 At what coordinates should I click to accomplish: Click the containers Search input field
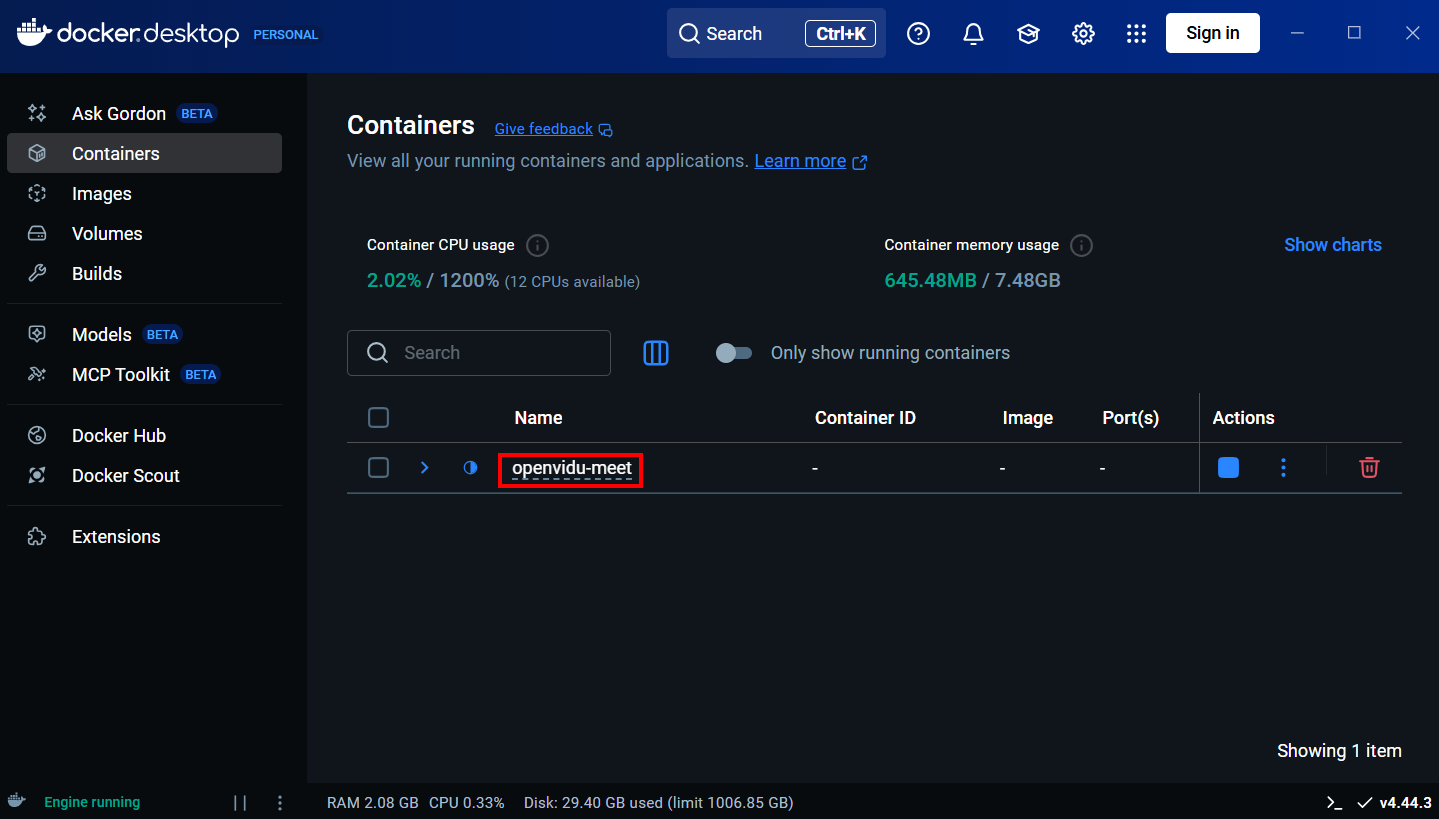490,353
